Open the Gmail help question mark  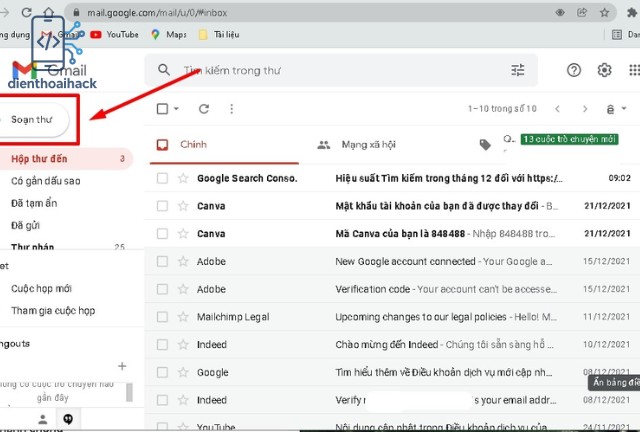573,70
